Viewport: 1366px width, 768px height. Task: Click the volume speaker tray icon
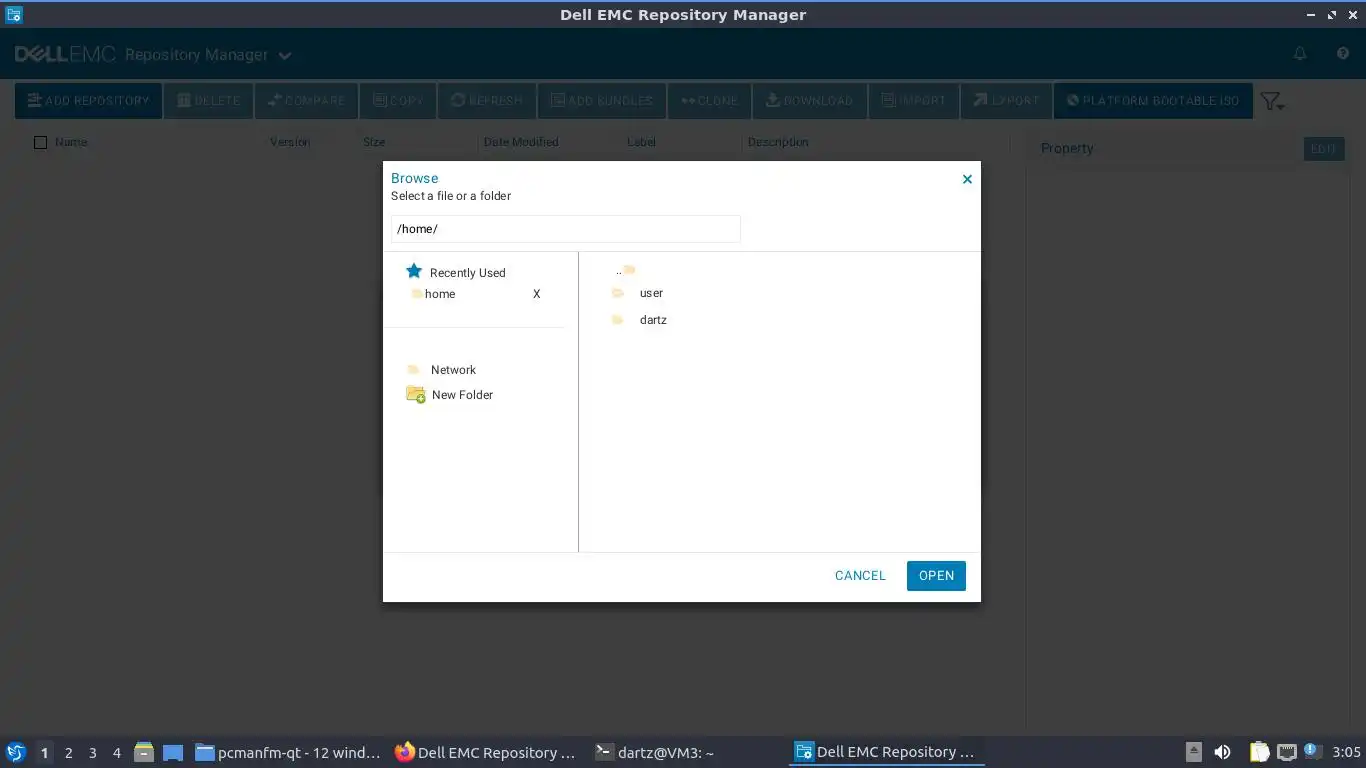(1222, 752)
